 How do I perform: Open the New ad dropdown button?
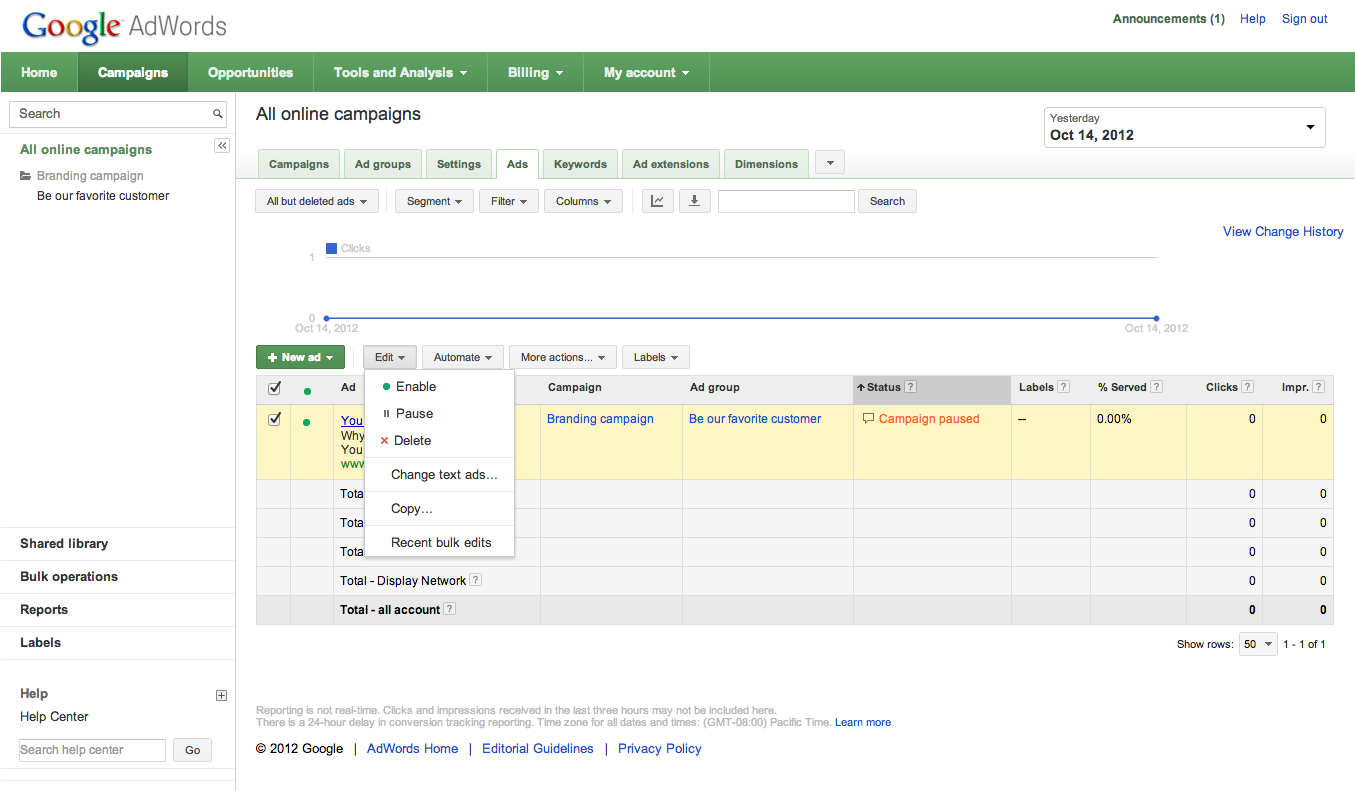click(x=300, y=357)
